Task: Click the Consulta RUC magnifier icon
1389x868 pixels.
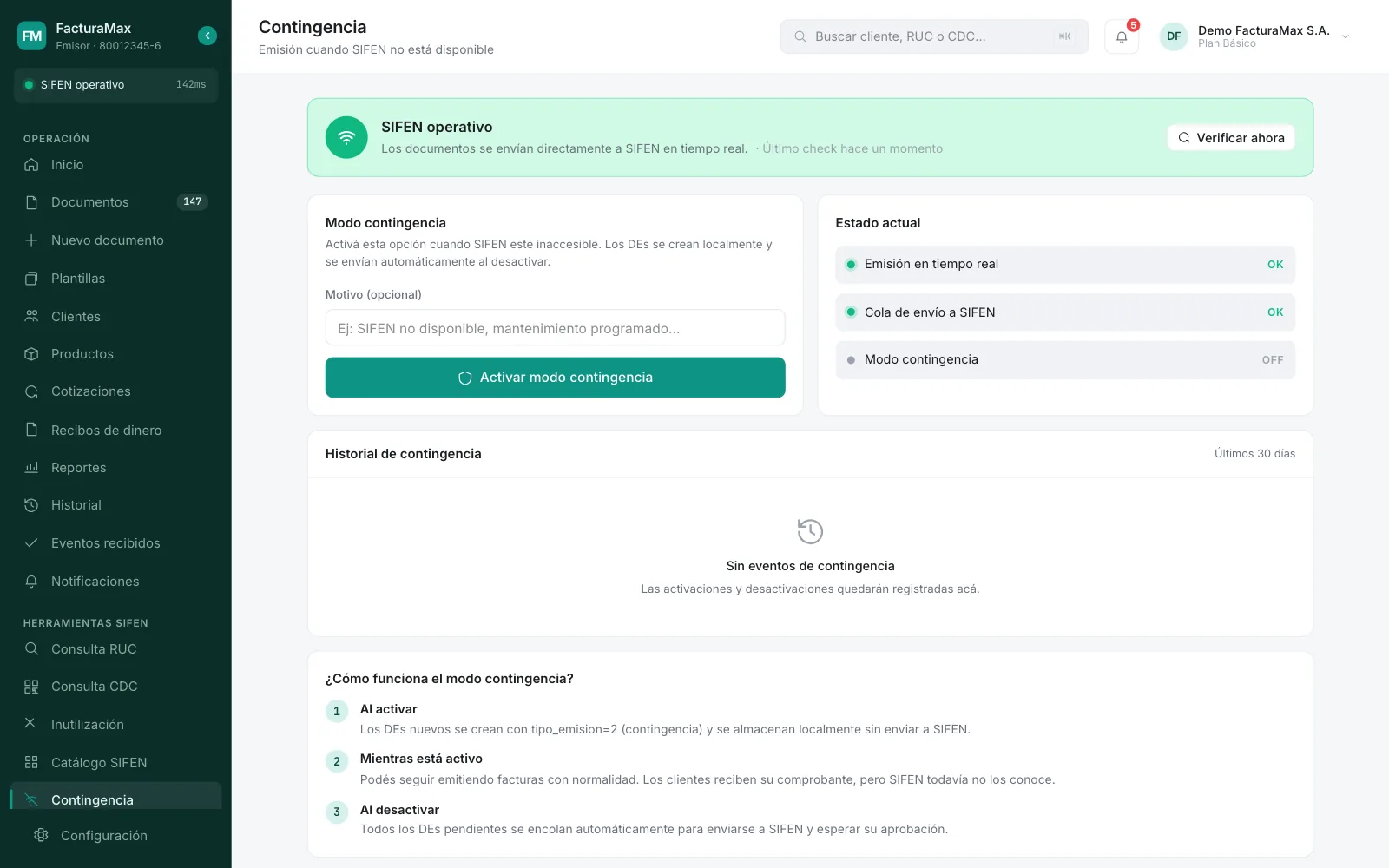Action: coord(31,648)
